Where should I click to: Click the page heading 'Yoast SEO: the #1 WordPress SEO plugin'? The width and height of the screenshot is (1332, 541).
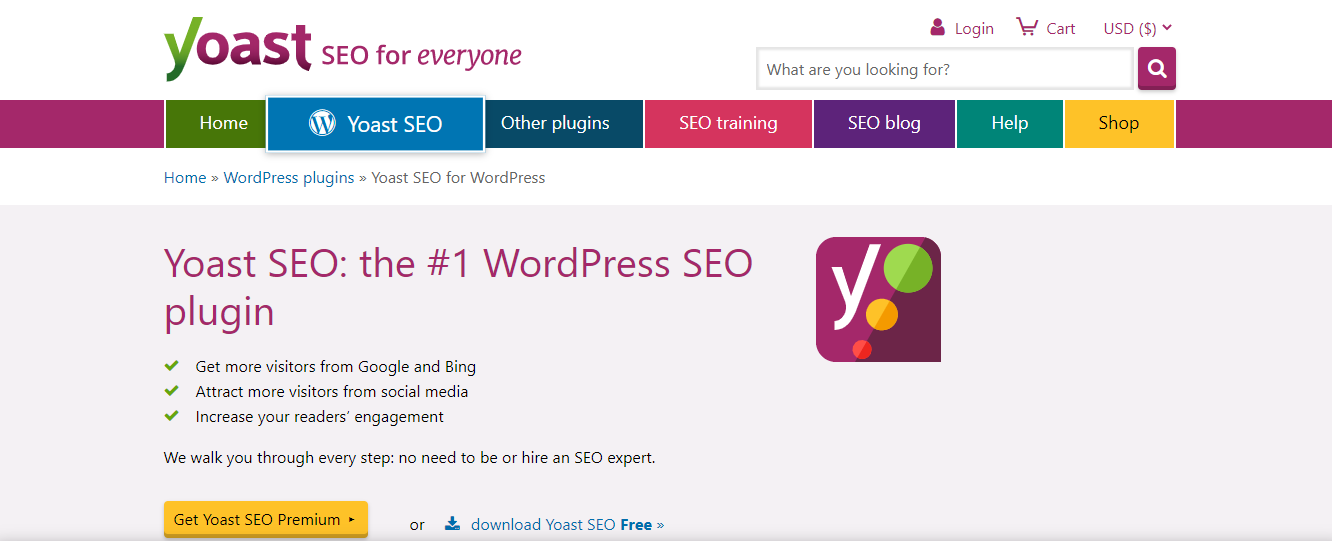click(458, 287)
